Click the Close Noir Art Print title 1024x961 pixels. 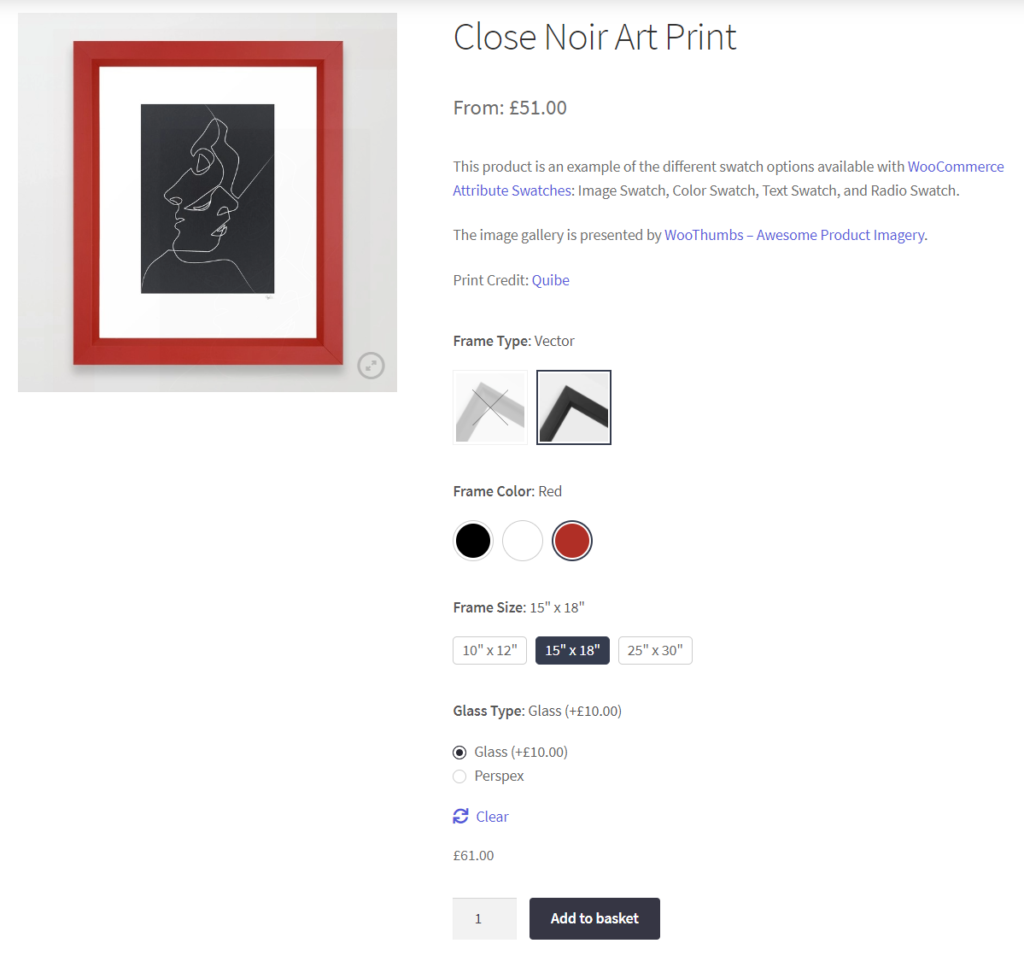click(595, 37)
